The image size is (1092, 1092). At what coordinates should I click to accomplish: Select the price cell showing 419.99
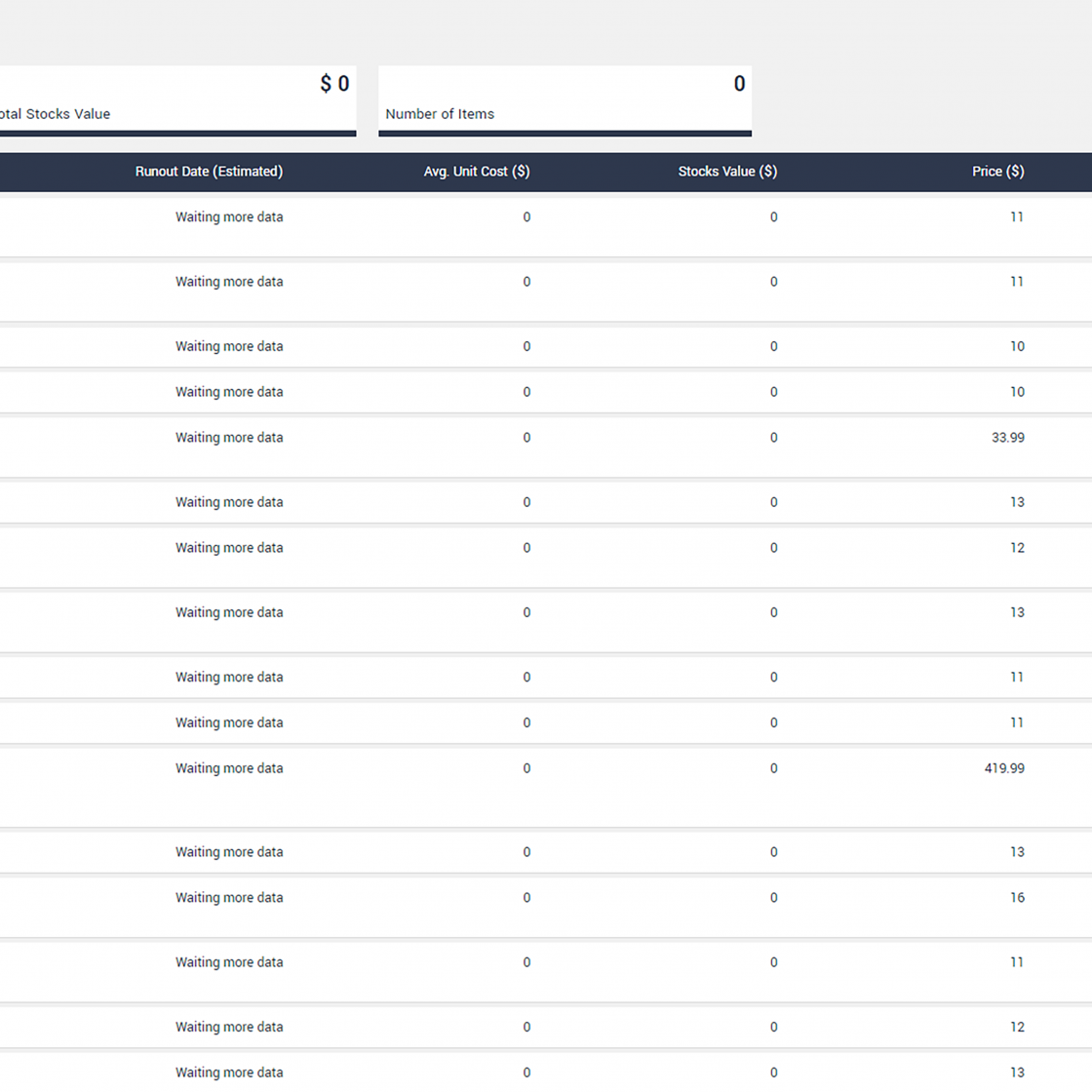(x=1005, y=768)
